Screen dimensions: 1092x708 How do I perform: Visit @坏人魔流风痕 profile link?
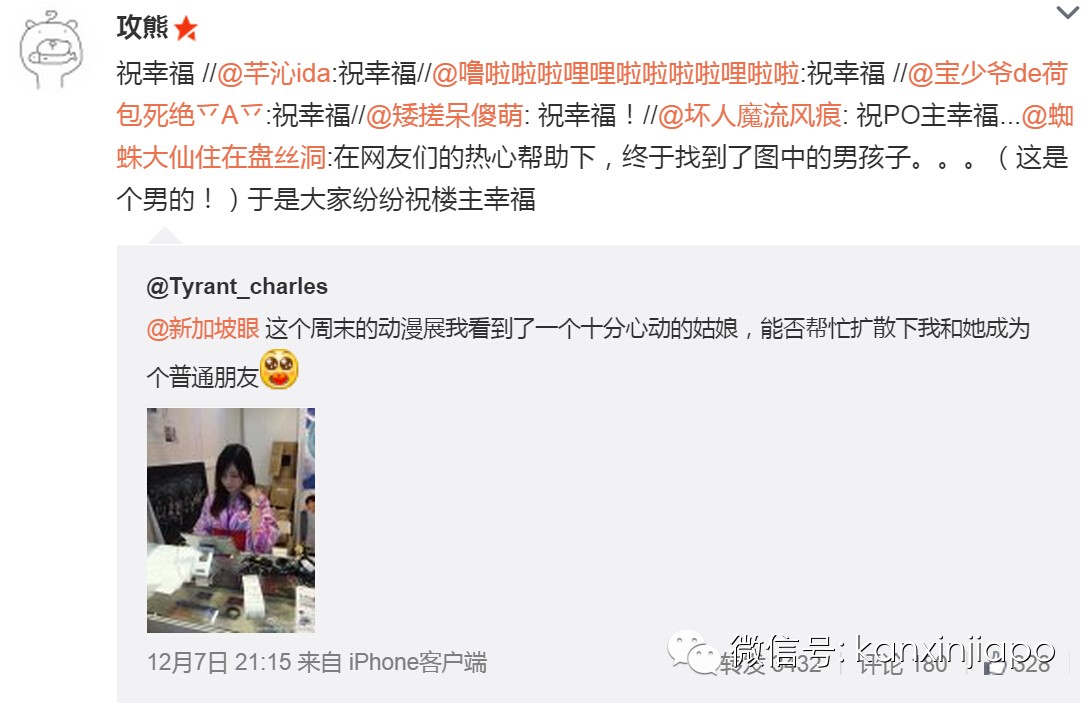tap(749, 116)
